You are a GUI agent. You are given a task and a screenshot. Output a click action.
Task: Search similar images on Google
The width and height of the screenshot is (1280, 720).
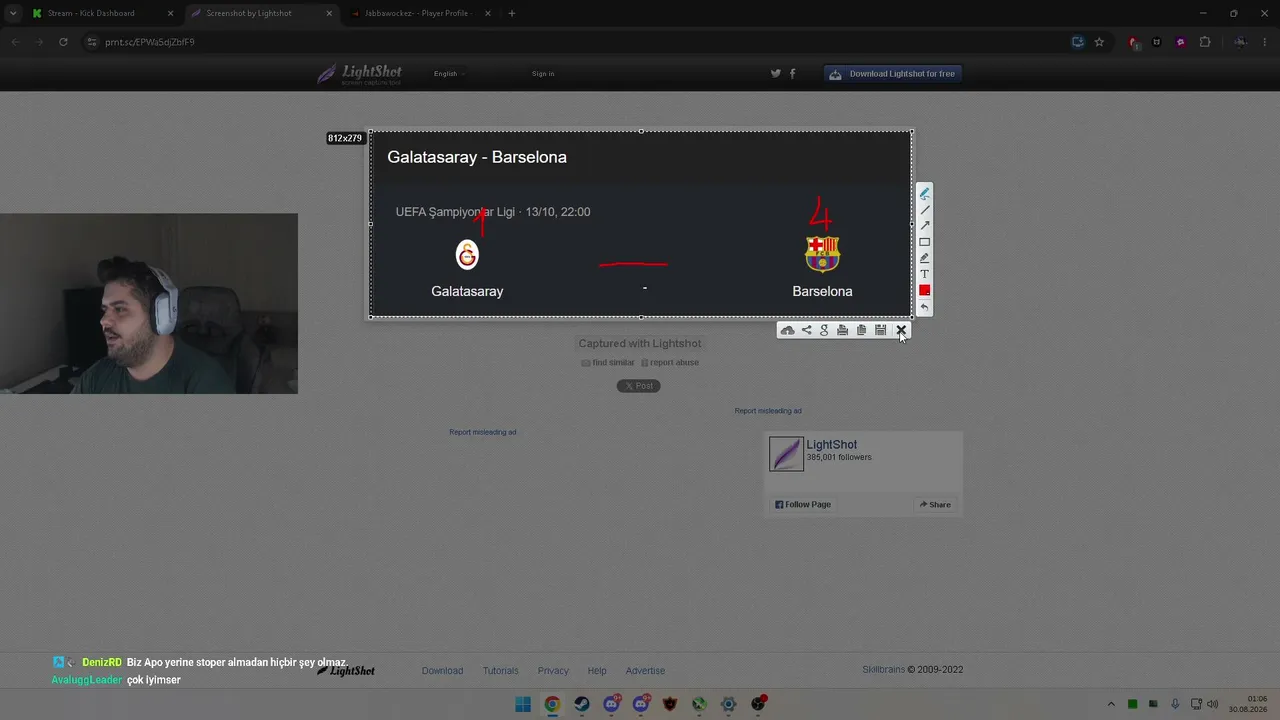(824, 330)
